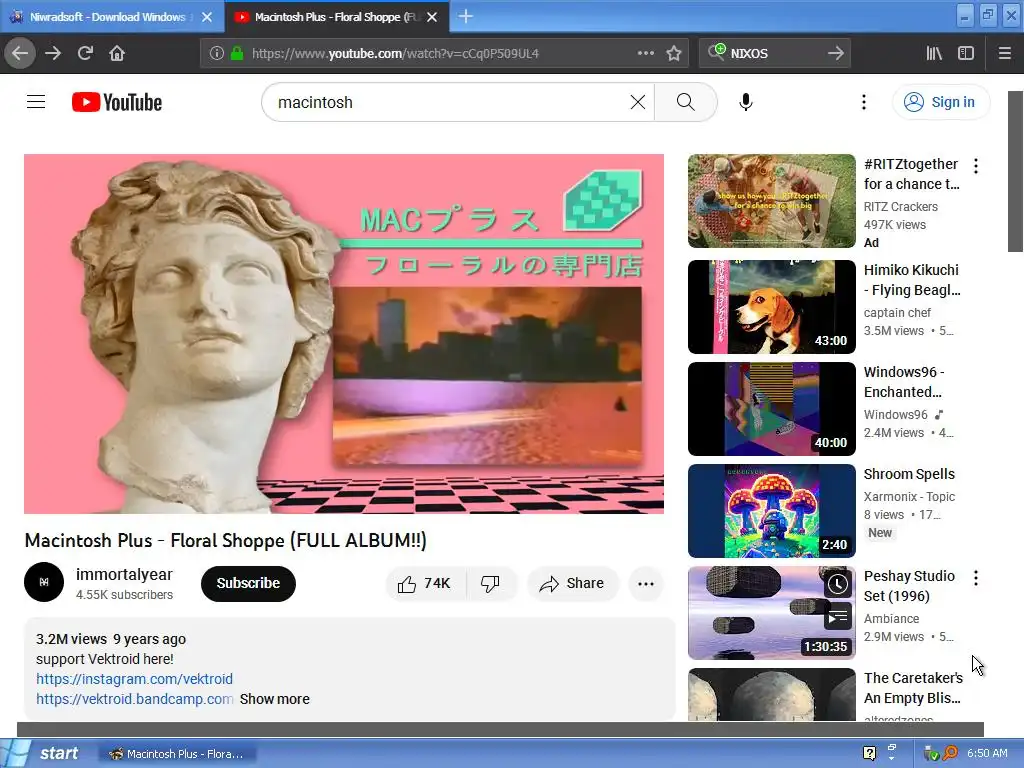This screenshot has height=768, width=1024.
Task: Click the horizontal scrollbar at page bottom
Action: [500, 729]
